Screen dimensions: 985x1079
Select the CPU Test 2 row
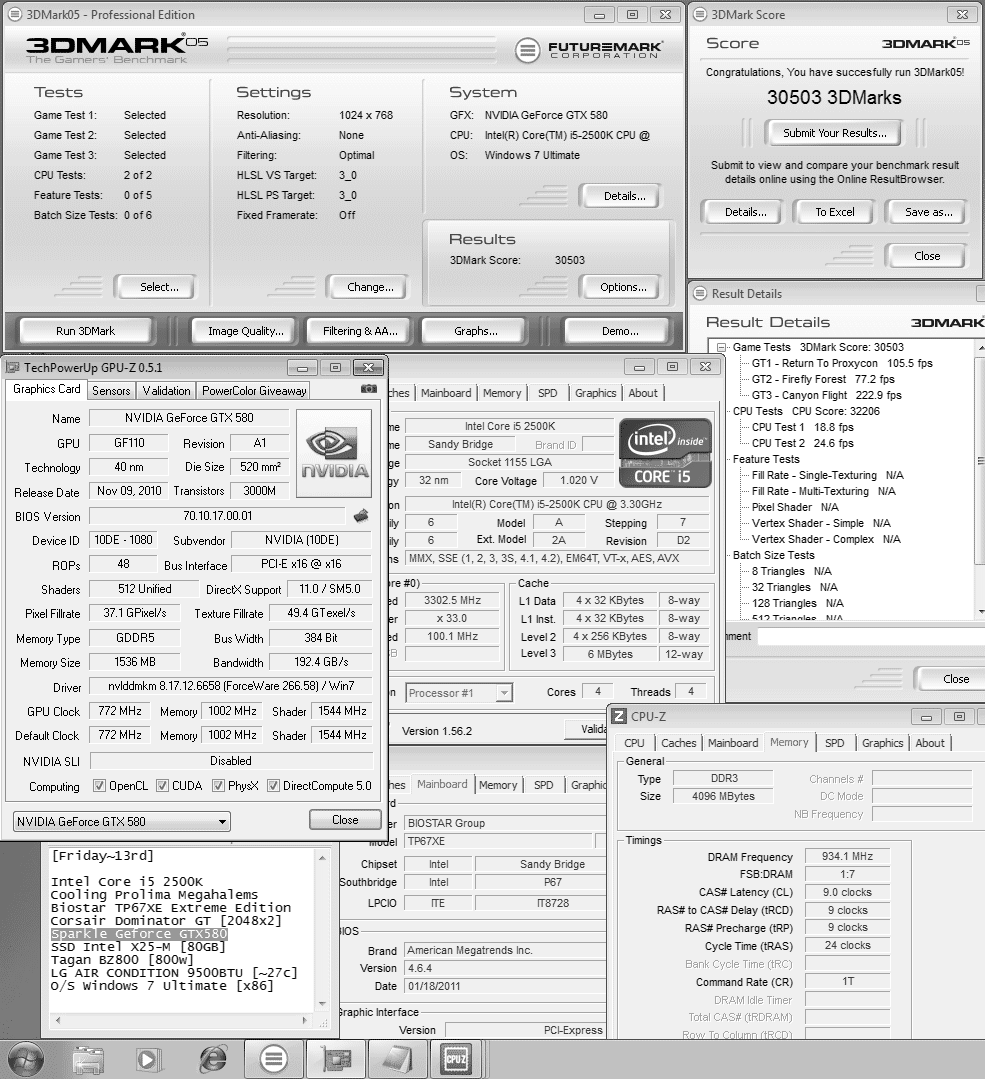[x=802, y=443]
